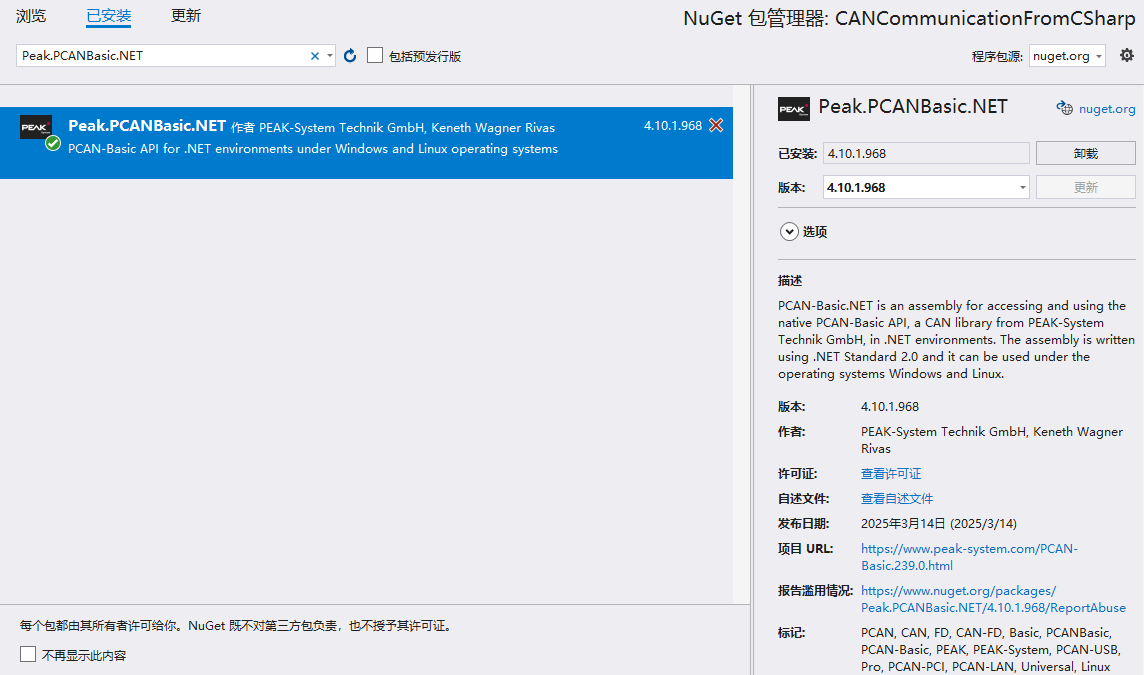Open the nuget.org link in details pane
1144x675 pixels.
(1107, 109)
